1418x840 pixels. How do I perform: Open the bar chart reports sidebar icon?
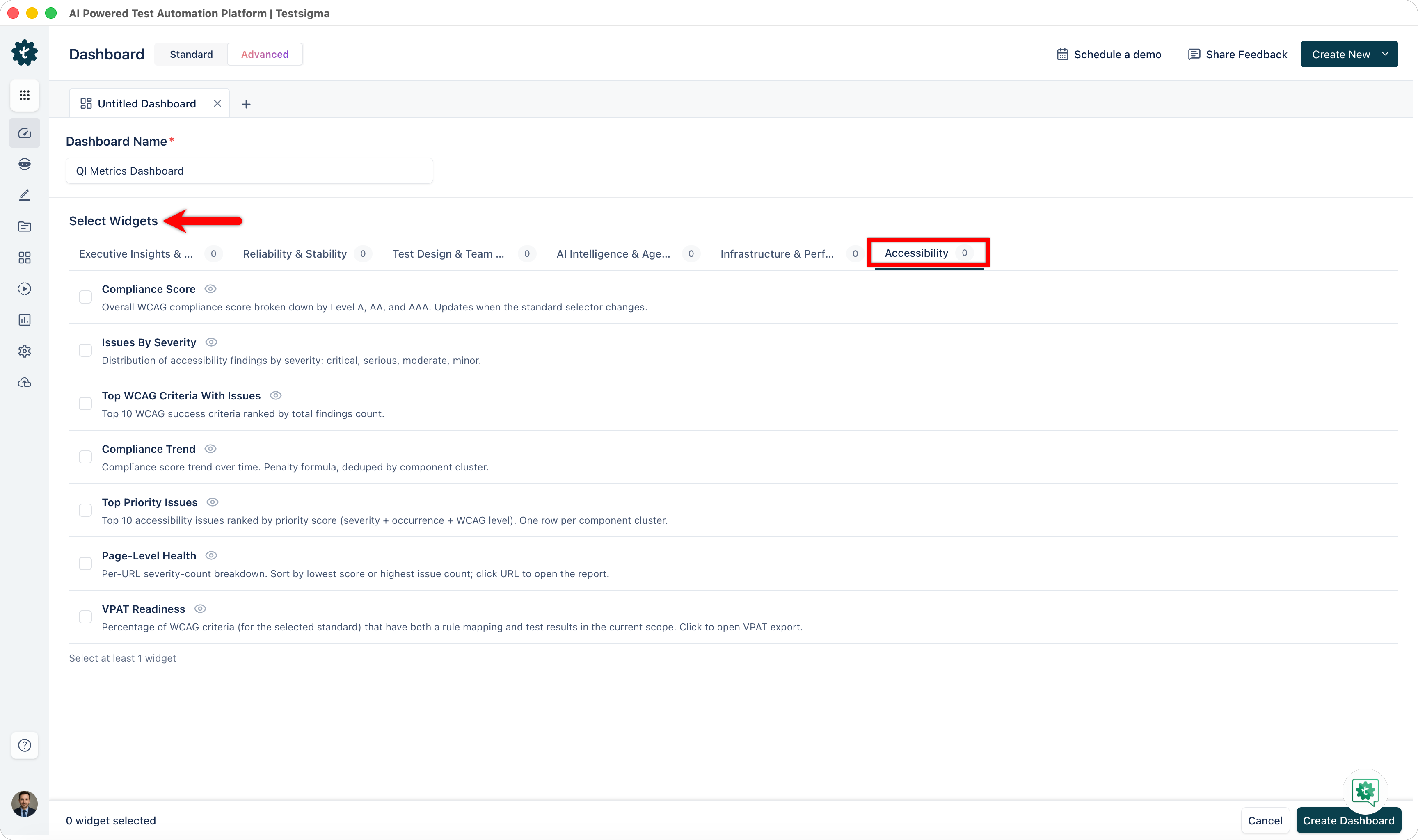coord(24,320)
